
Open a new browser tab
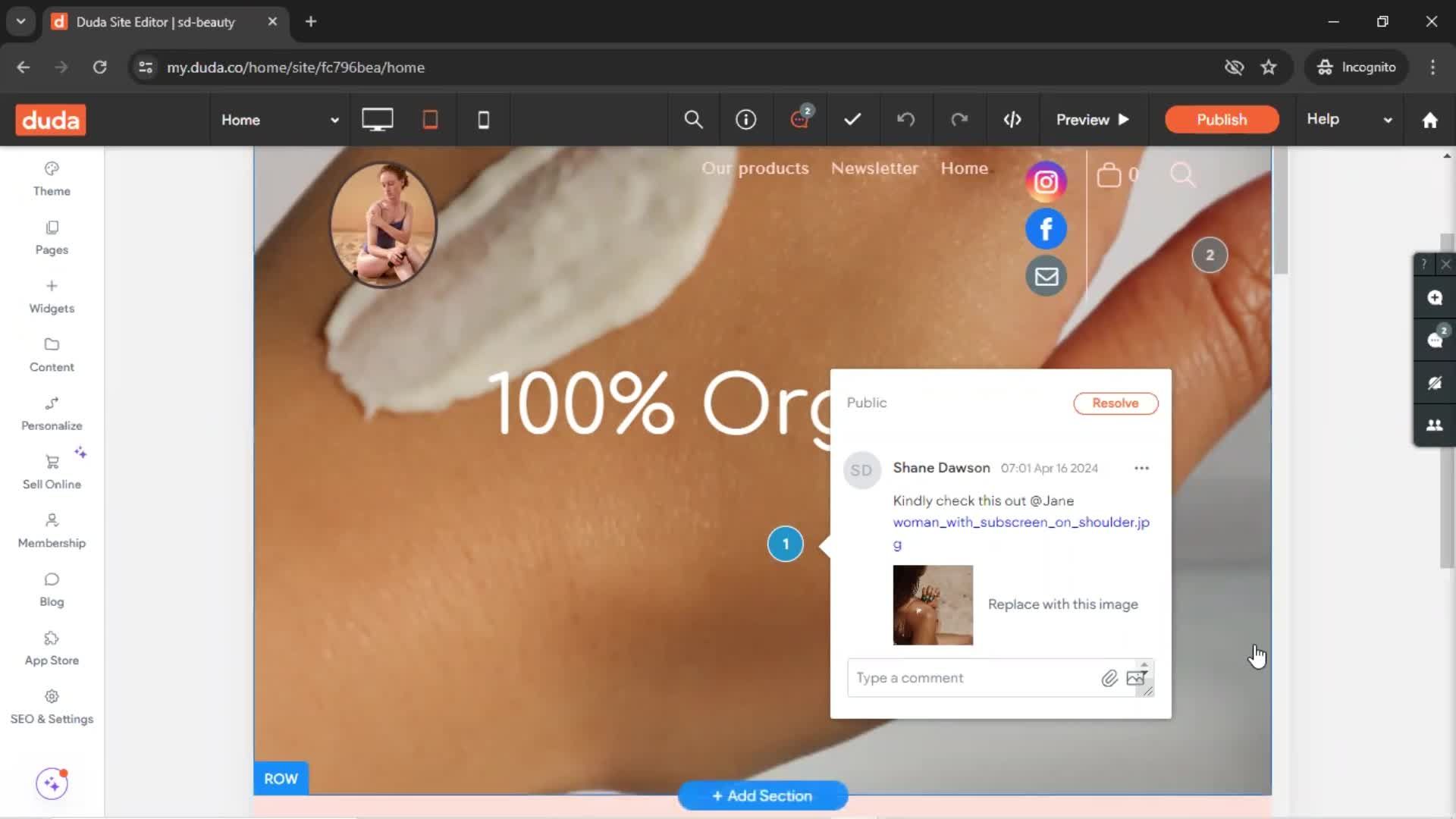click(x=311, y=22)
